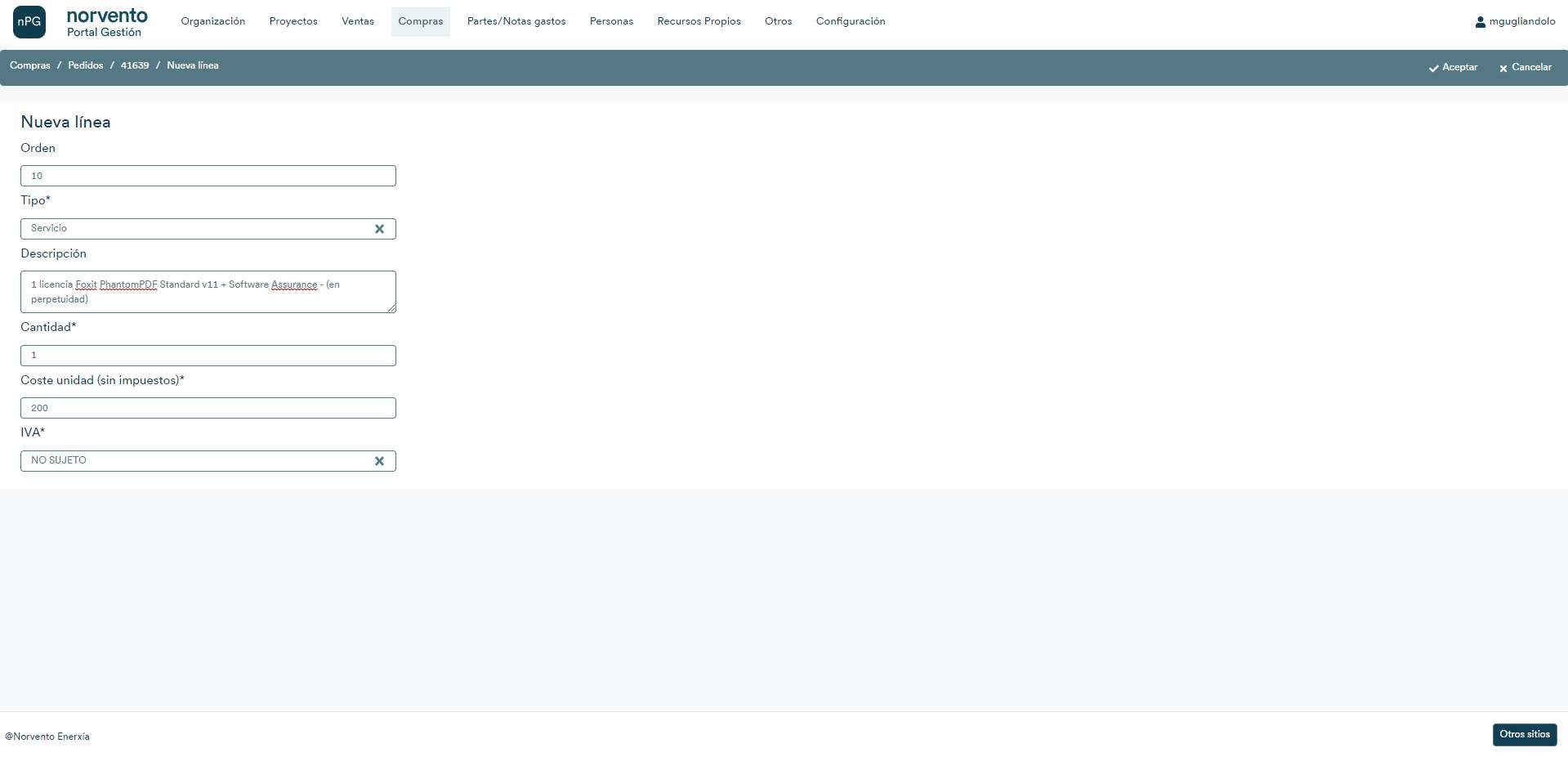The width and height of the screenshot is (1568, 757).
Task: Accept the new line with Aceptar
Action: [1453, 67]
